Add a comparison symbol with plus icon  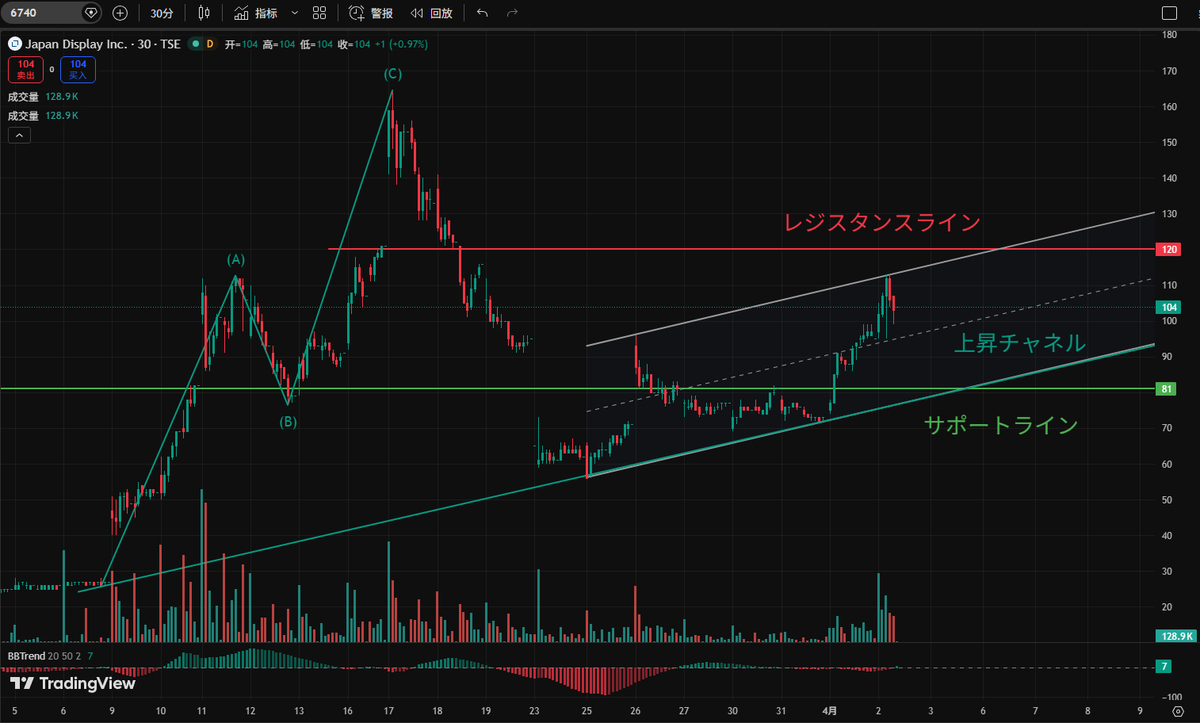click(x=120, y=13)
